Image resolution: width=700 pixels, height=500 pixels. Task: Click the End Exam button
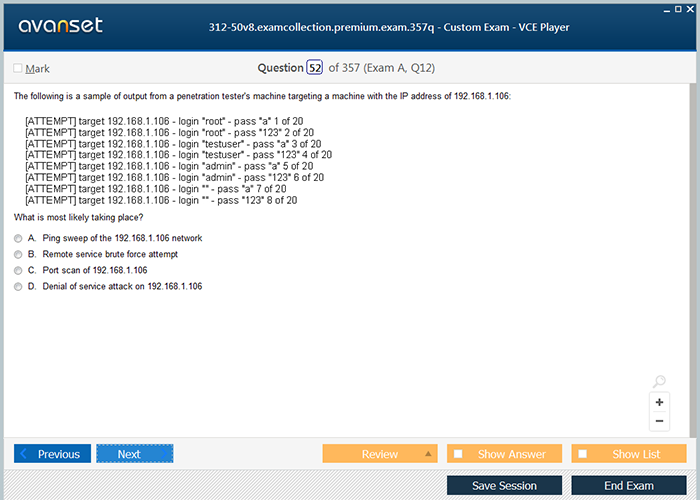628,485
